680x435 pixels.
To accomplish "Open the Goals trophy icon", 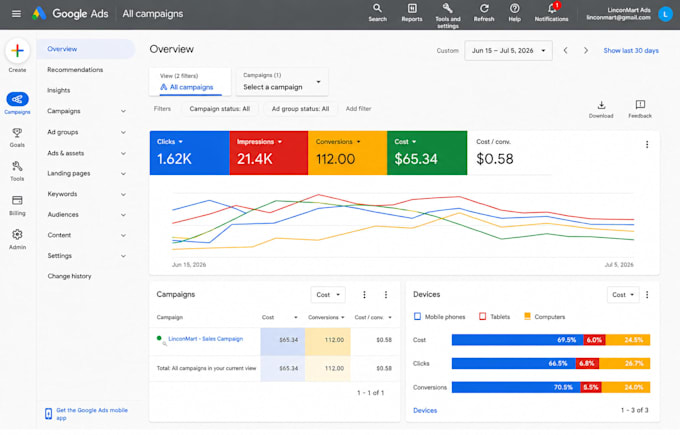I will point(17,133).
